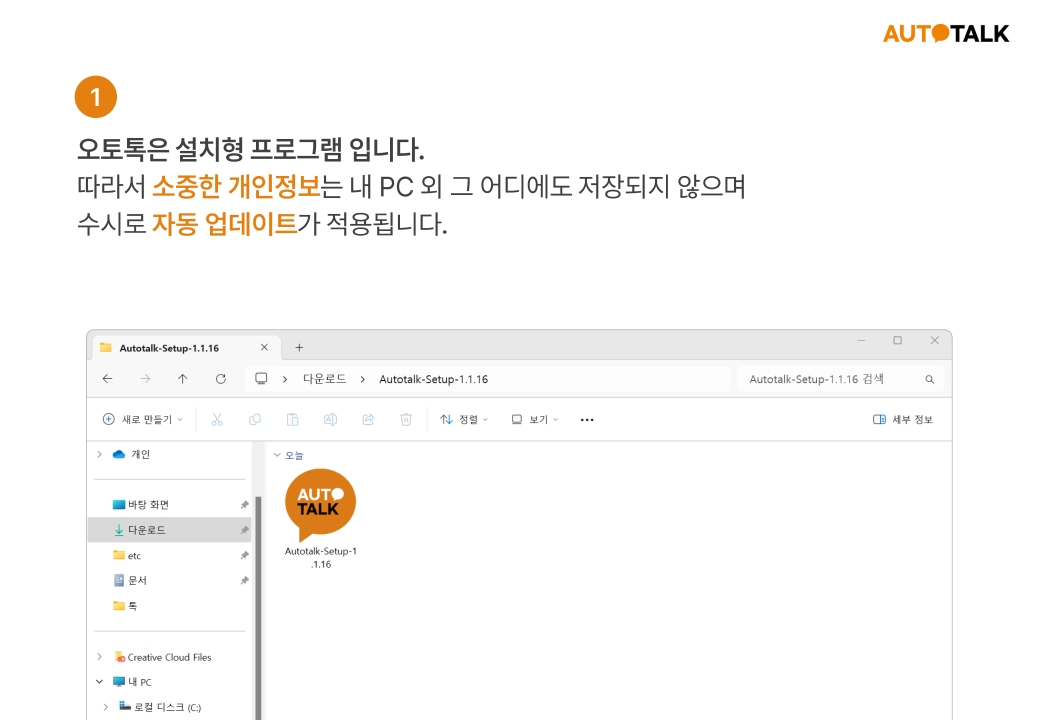Expand the 로컬 디스크 (C:) node
Screen dimensions: 1040x720
(x=105, y=707)
